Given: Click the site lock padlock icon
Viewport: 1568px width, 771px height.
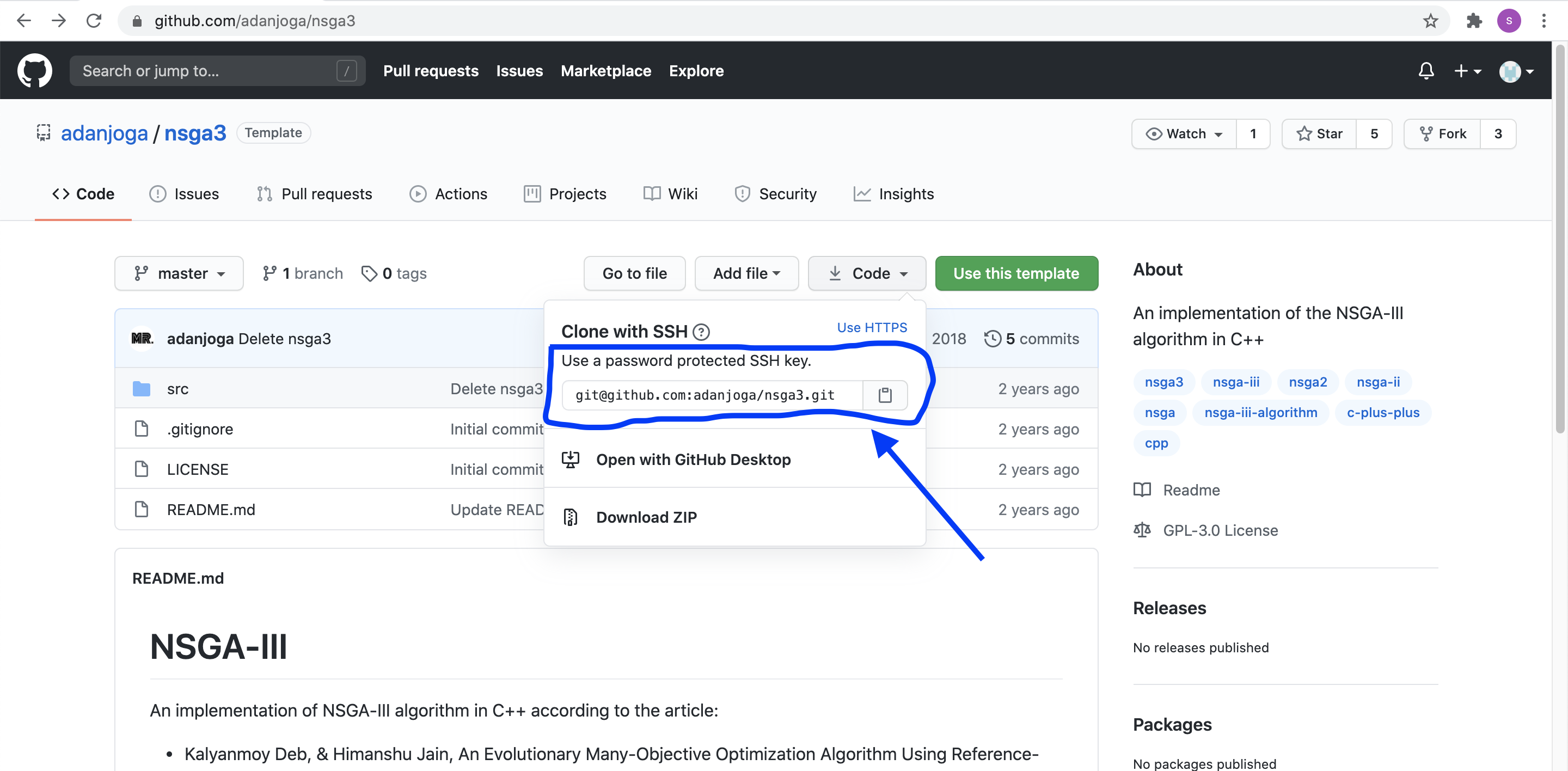Looking at the screenshot, I should [x=137, y=21].
